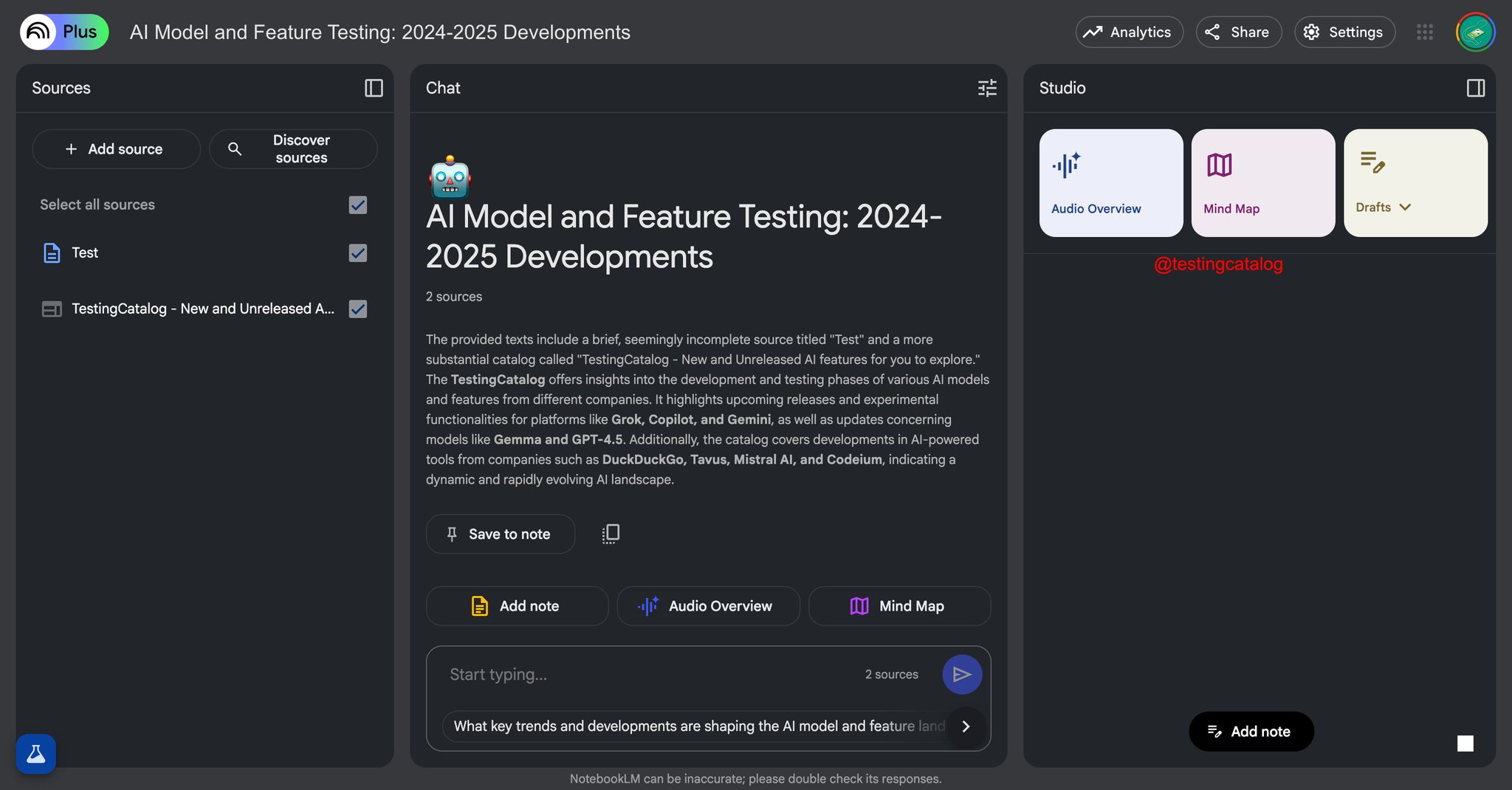Viewport: 1512px width, 790px height.
Task: Add a new source
Action: click(x=116, y=149)
